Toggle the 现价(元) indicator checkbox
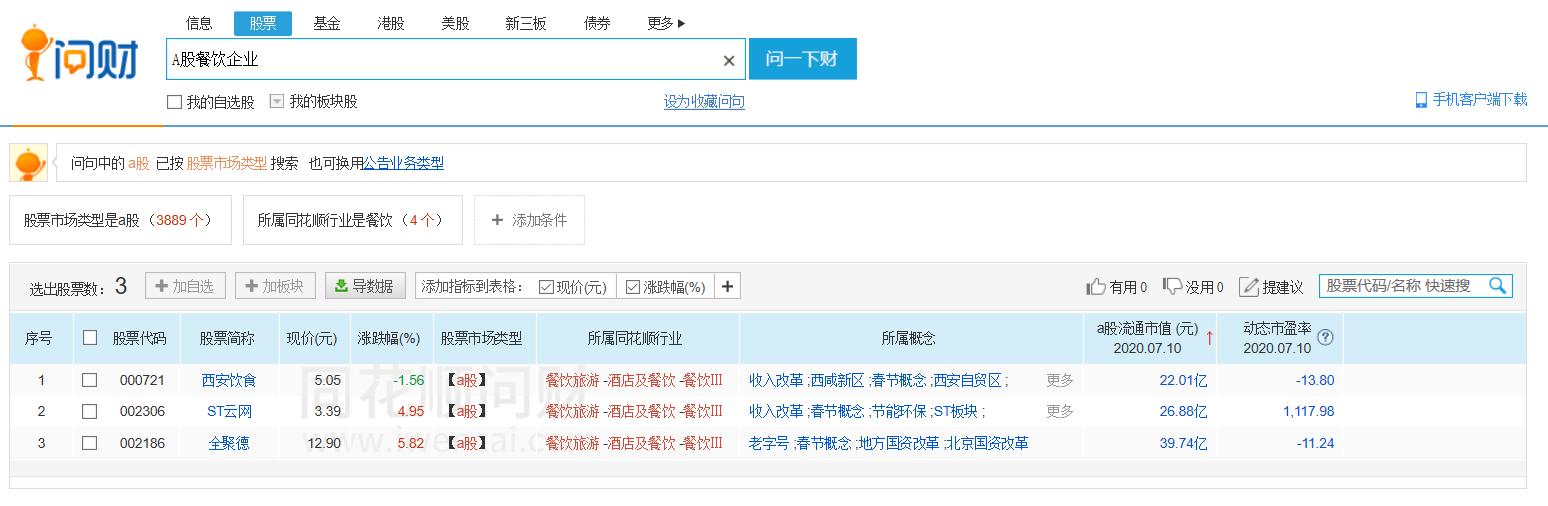 546,287
